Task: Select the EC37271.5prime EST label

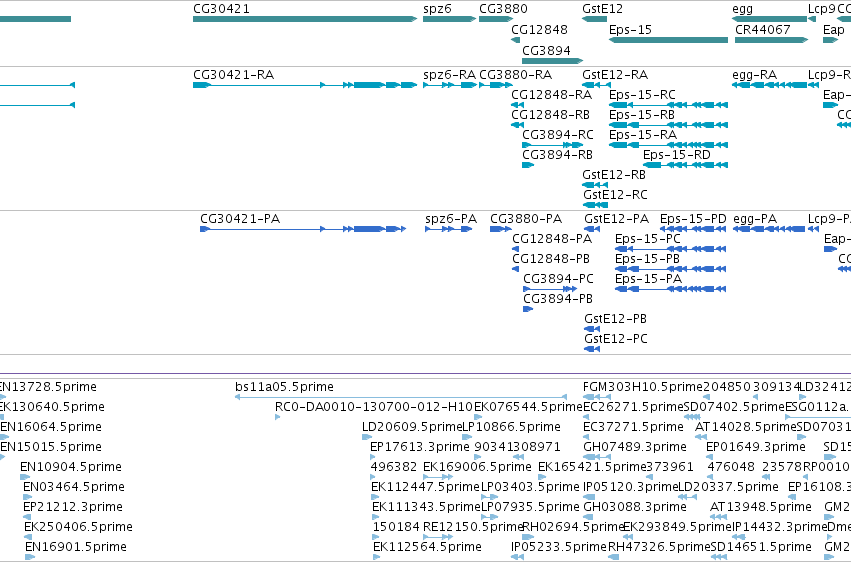Action: [633, 427]
